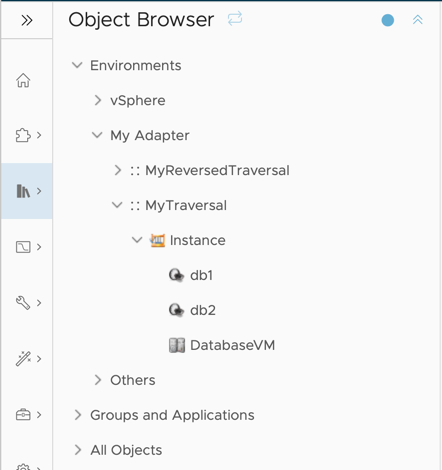Open the wrench troubleshooting icon in the sidebar

[x=23, y=303]
